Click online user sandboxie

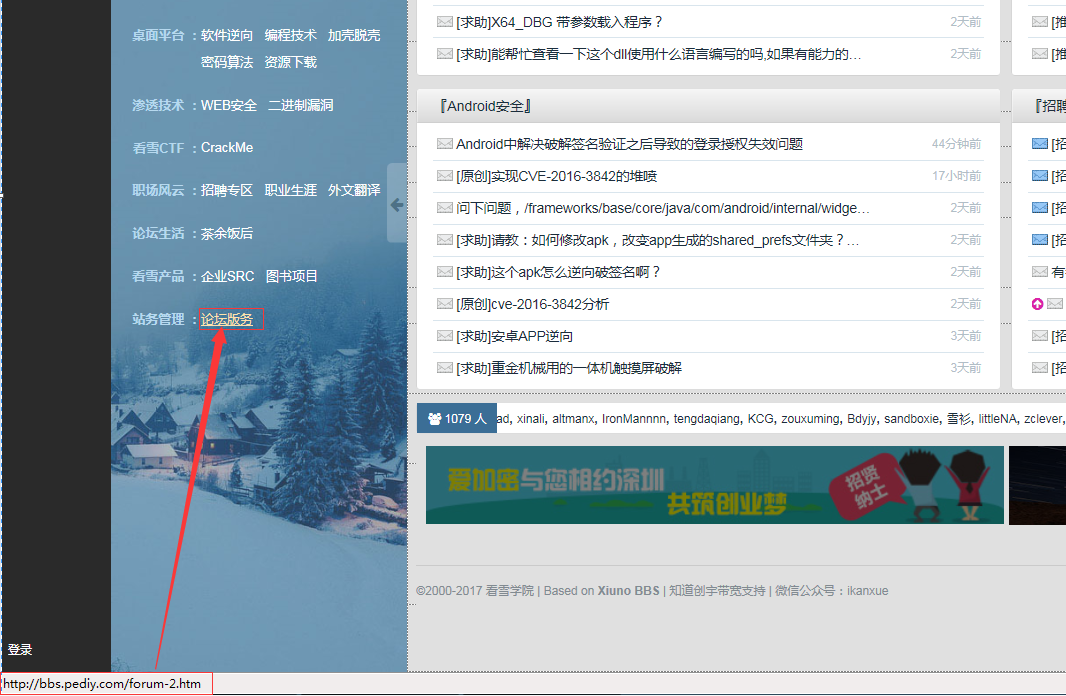tap(912, 419)
